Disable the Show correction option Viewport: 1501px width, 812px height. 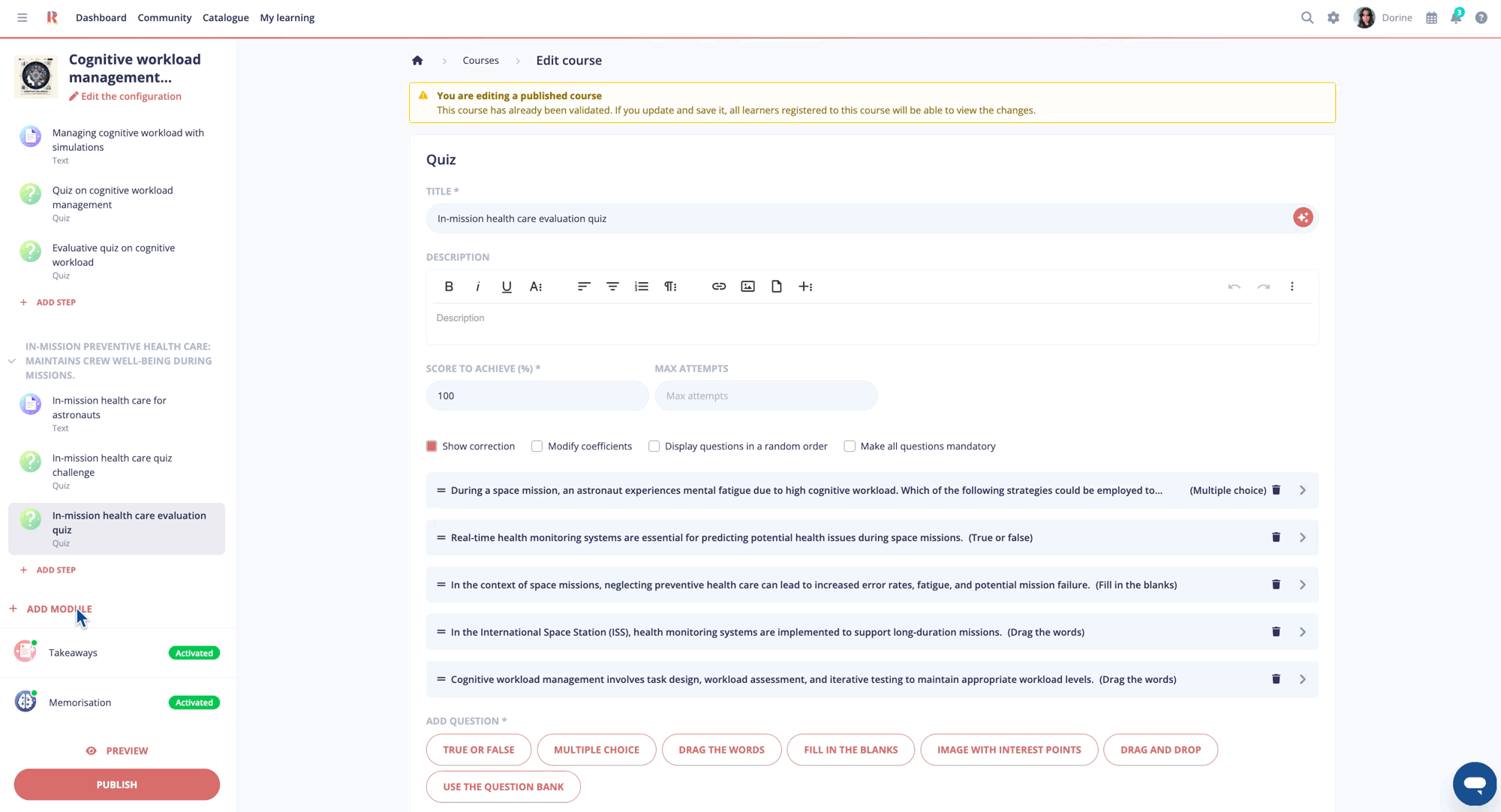click(x=432, y=446)
